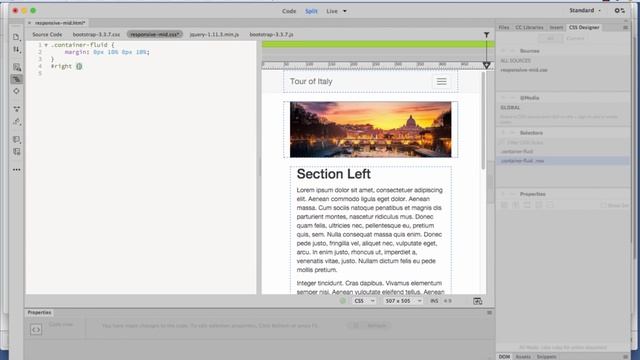The width and height of the screenshot is (640, 360).
Task: Select the responsive-mid.html document tab
Action: click(60, 23)
